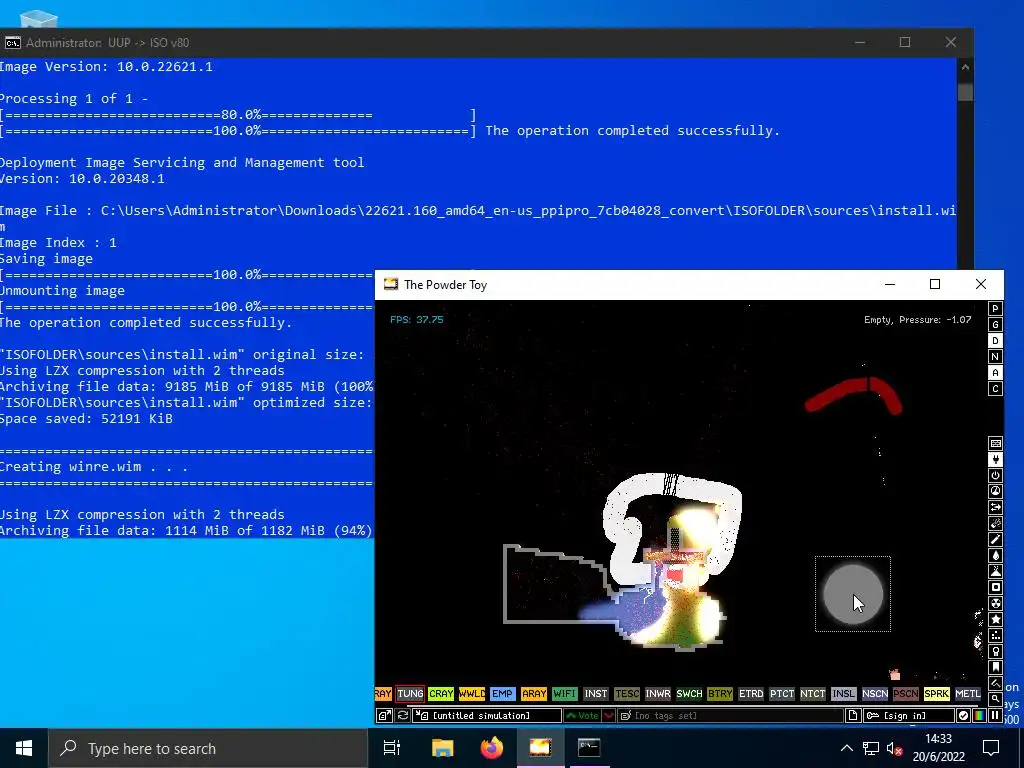Select the ARAY element

coord(534,694)
